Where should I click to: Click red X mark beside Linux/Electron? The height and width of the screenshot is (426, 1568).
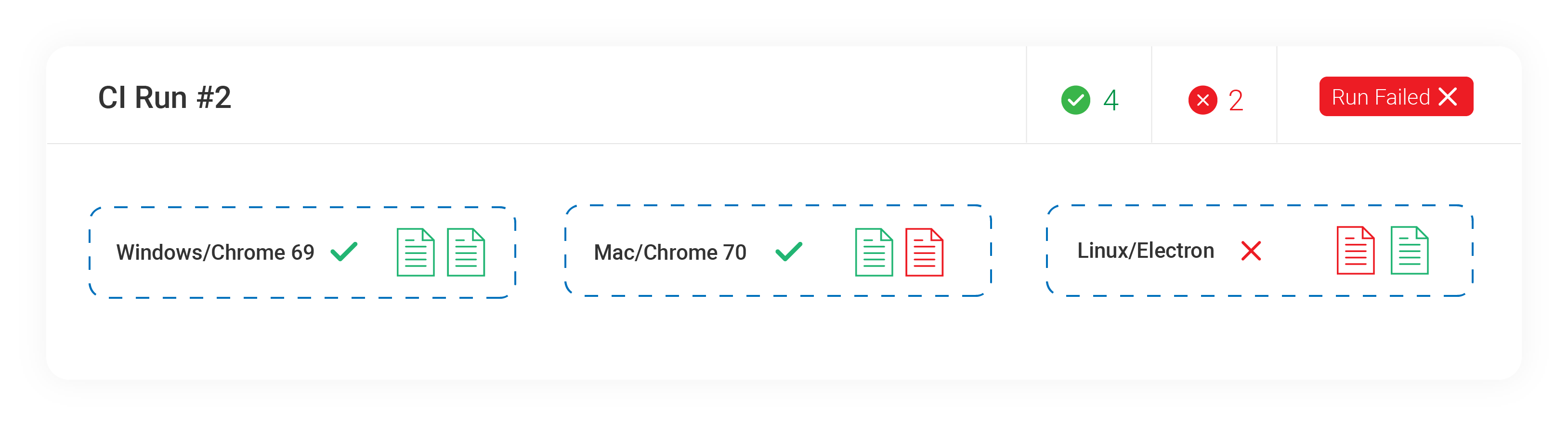pos(1251,251)
